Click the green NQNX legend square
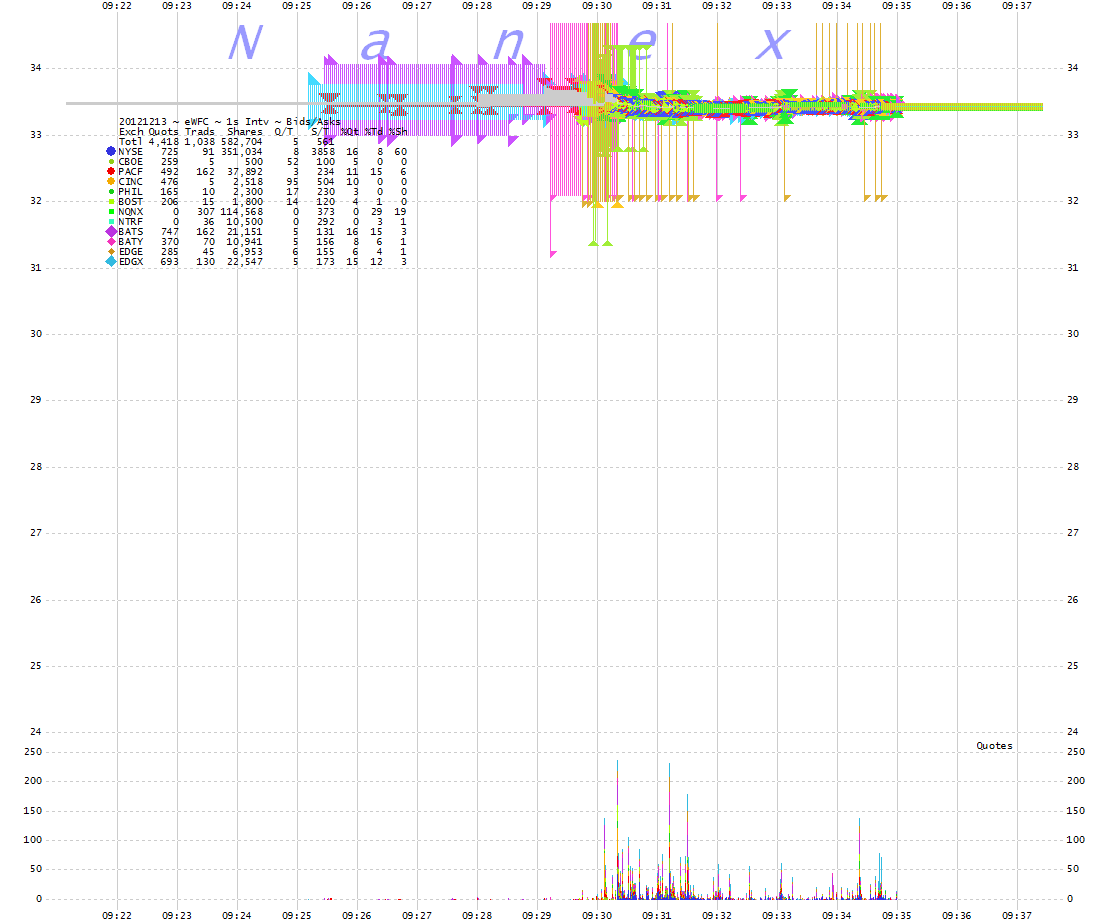 click(x=111, y=211)
